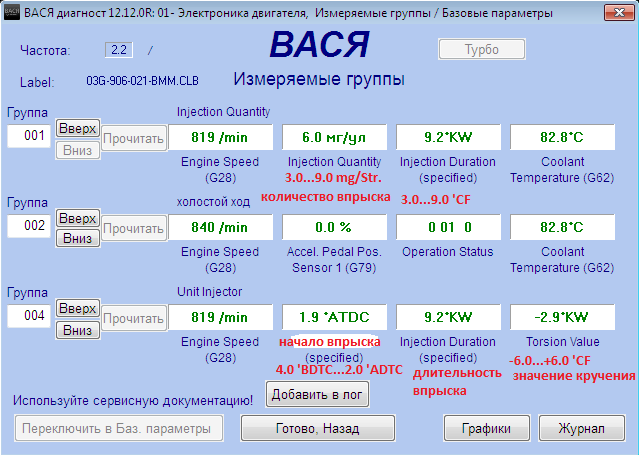The height and width of the screenshot is (455, 639).
Task: Click the Частота value field 2.2
Action: point(121,49)
